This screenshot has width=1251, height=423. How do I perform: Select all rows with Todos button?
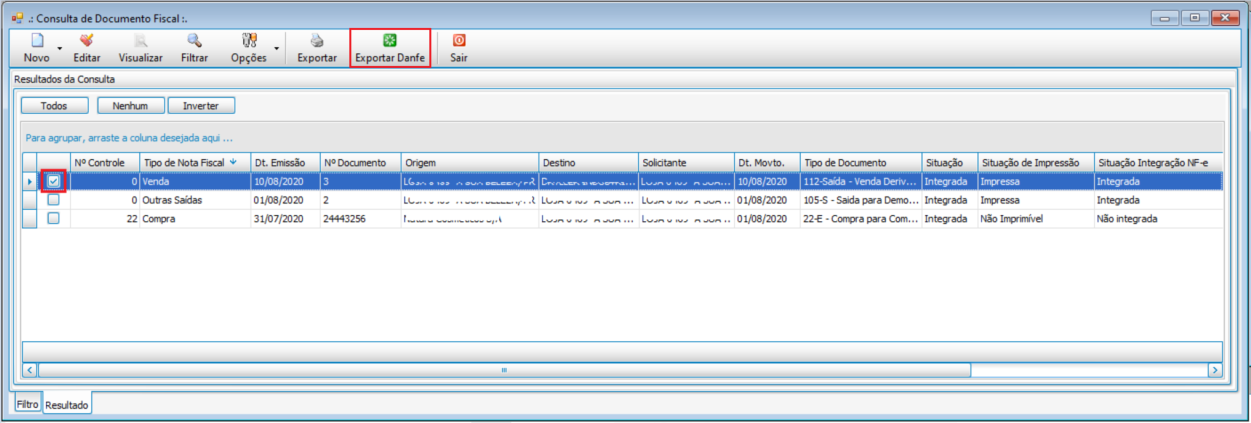coord(54,105)
